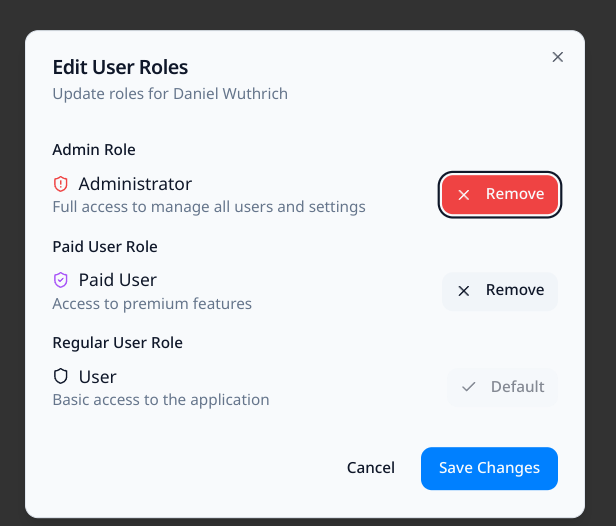The width and height of the screenshot is (616, 526).
Task: Click the checkmark icon in the Default button
Action: point(467,387)
